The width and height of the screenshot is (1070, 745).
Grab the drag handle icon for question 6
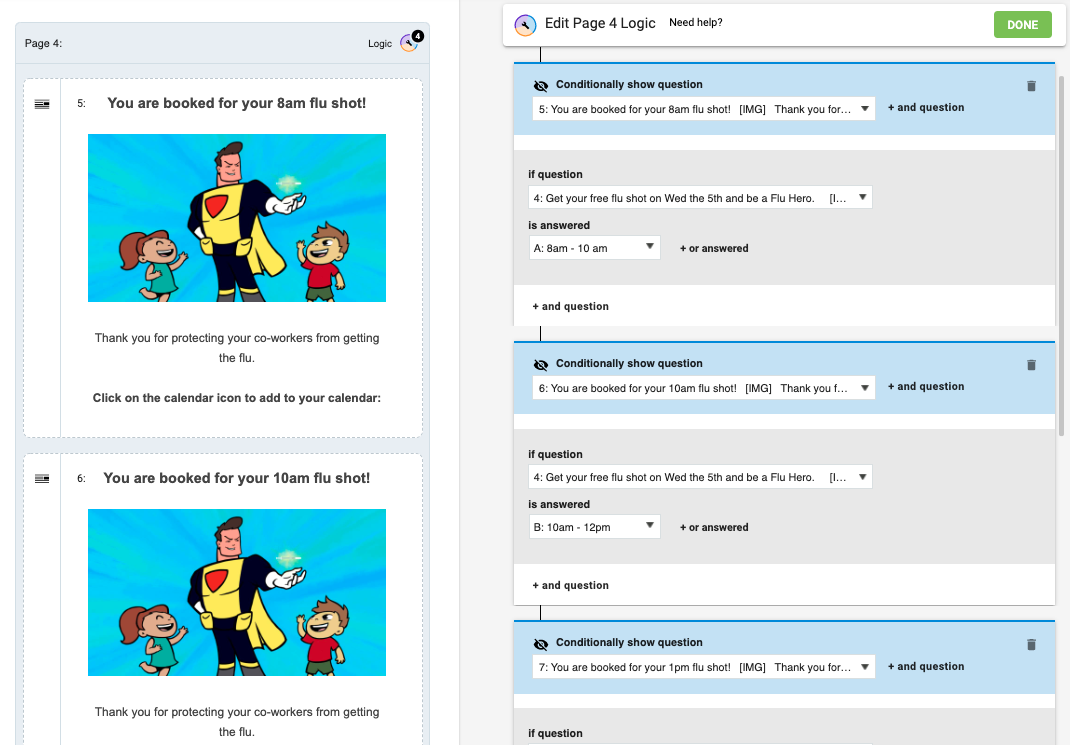pos(42,478)
